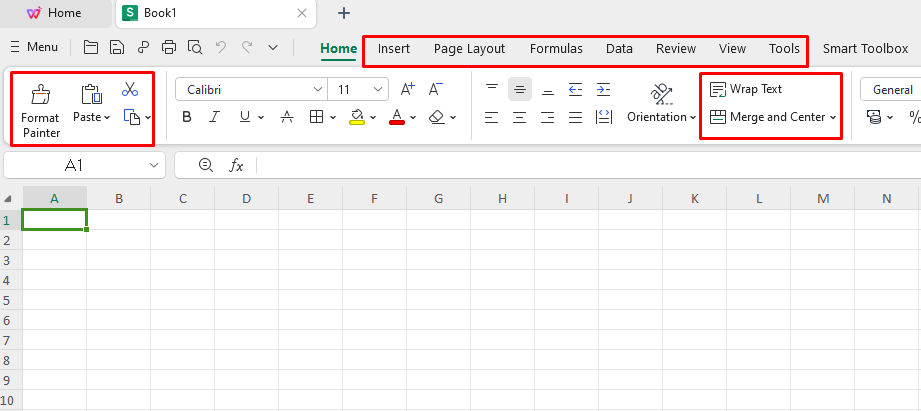Click the Merge and Center button
The image size is (921, 411).
pos(767,117)
